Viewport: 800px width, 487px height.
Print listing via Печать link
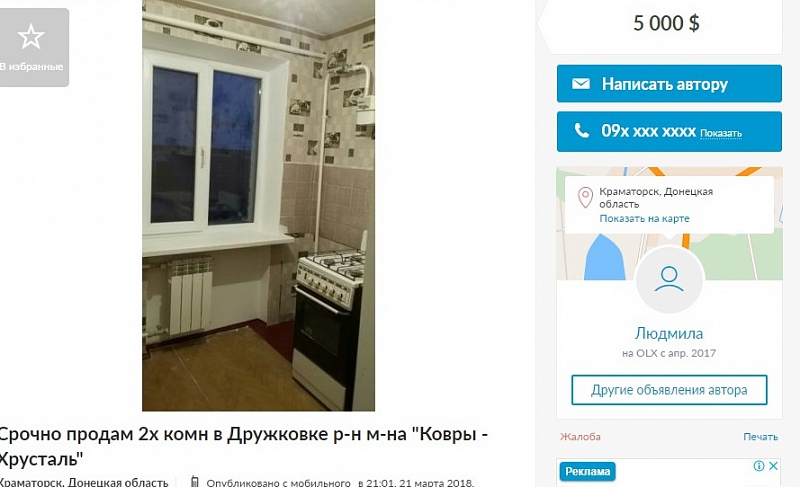[760, 437]
